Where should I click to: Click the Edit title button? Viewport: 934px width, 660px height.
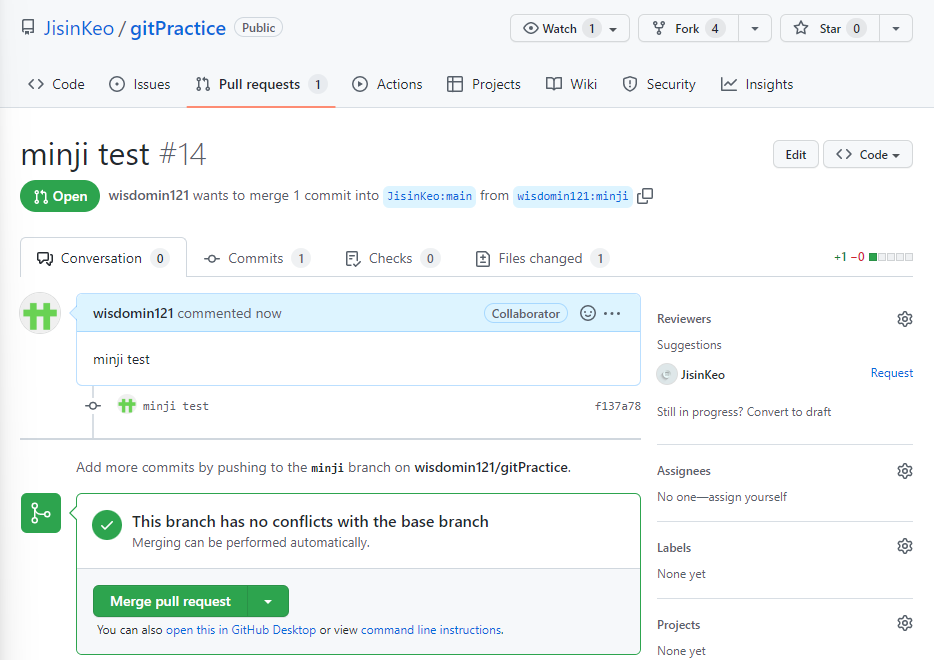point(795,155)
